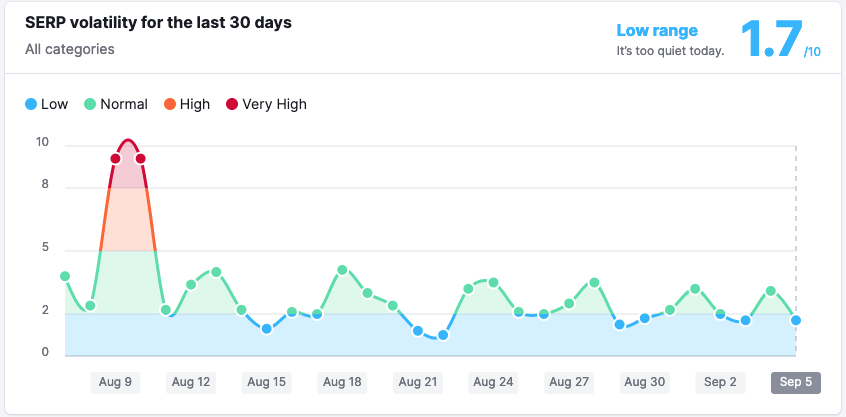Screen dimensions: 846x417
Task: Click the "SERP volatility for the last 30 days" title
Action: click(x=158, y=22)
